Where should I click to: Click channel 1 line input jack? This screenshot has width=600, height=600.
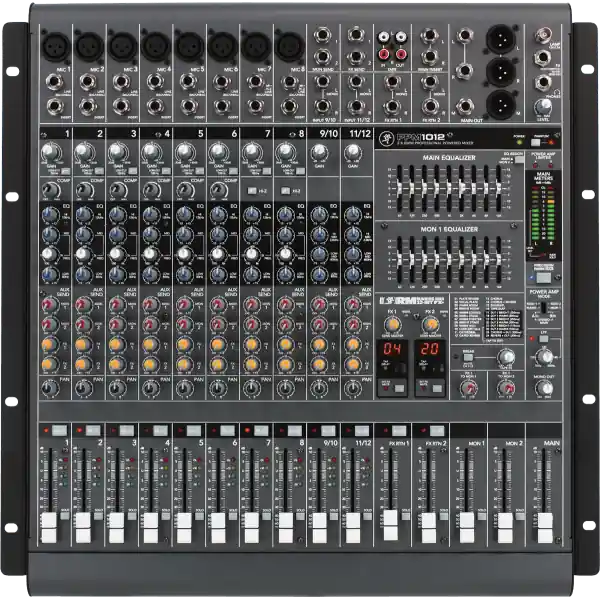coord(55,82)
